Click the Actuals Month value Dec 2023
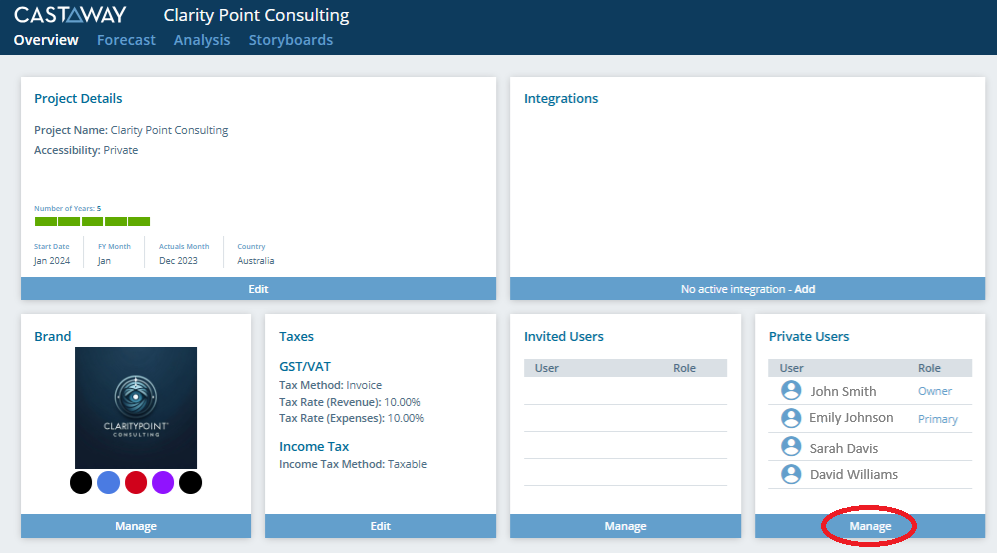 click(178, 261)
